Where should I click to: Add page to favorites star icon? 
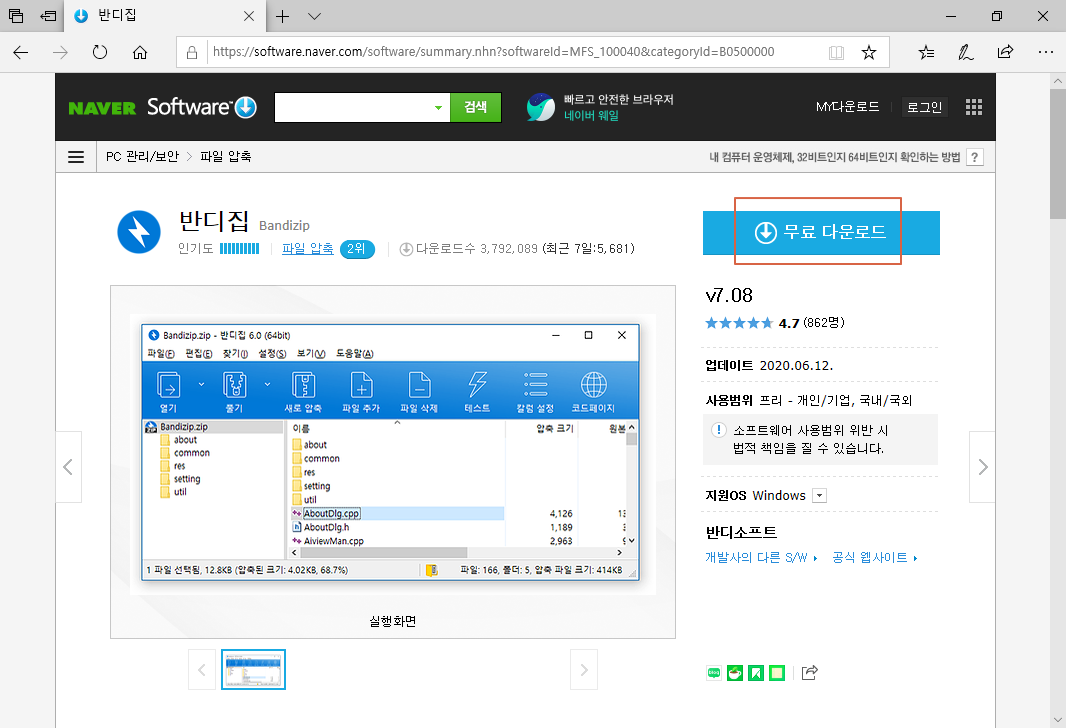[869, 52]
